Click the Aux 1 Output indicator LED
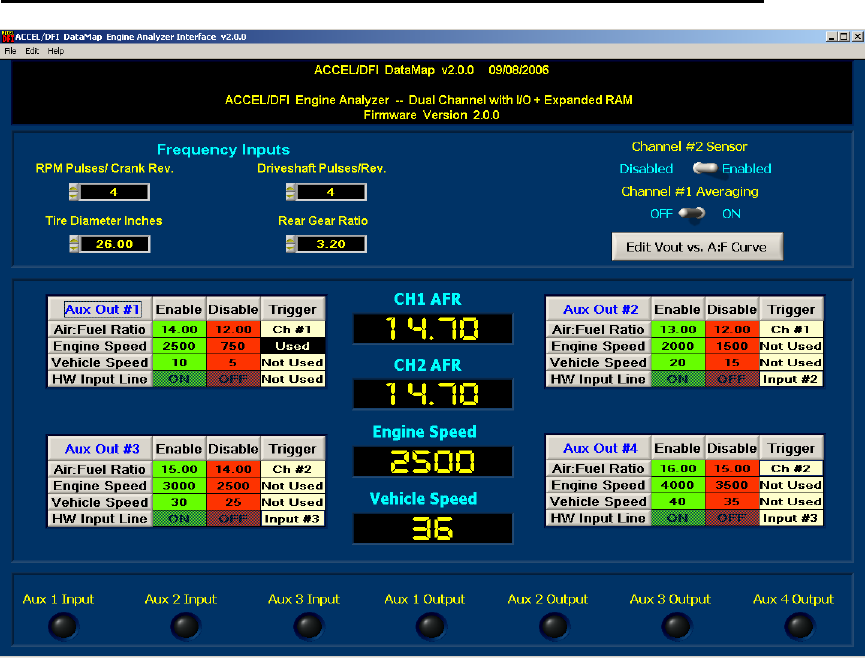 coord(431,627)
